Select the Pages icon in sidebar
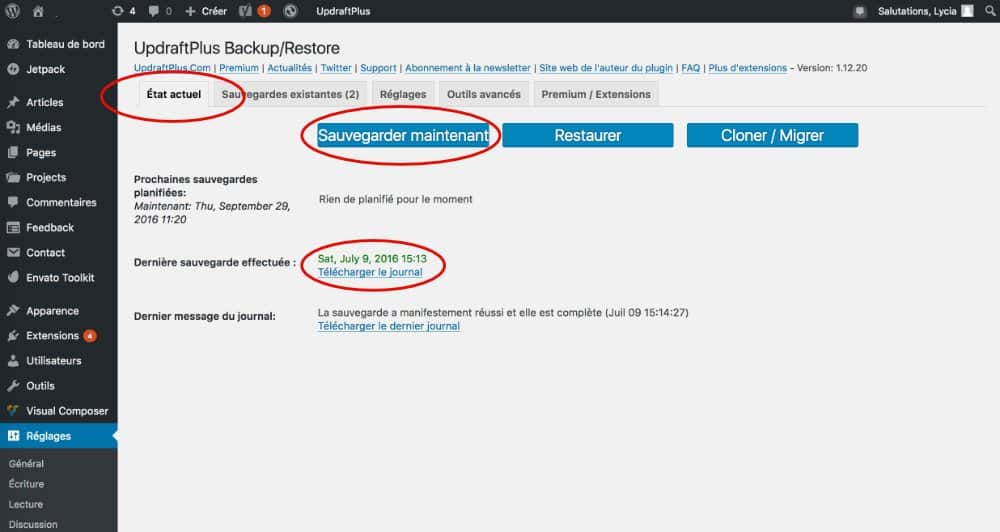 (x=13, y=152)
